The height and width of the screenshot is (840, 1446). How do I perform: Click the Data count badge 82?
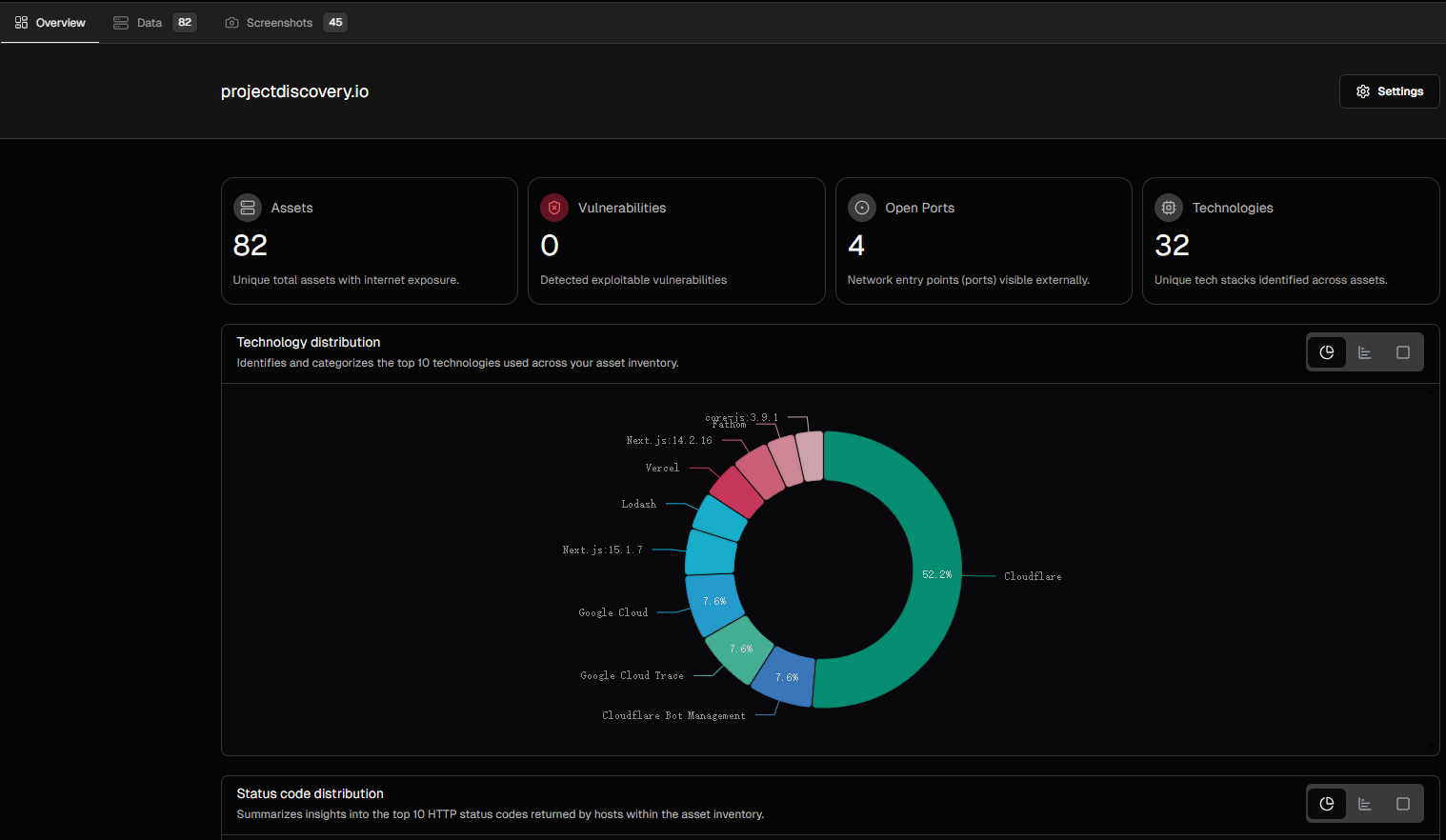pyautogui.click(x=185, y=22)
